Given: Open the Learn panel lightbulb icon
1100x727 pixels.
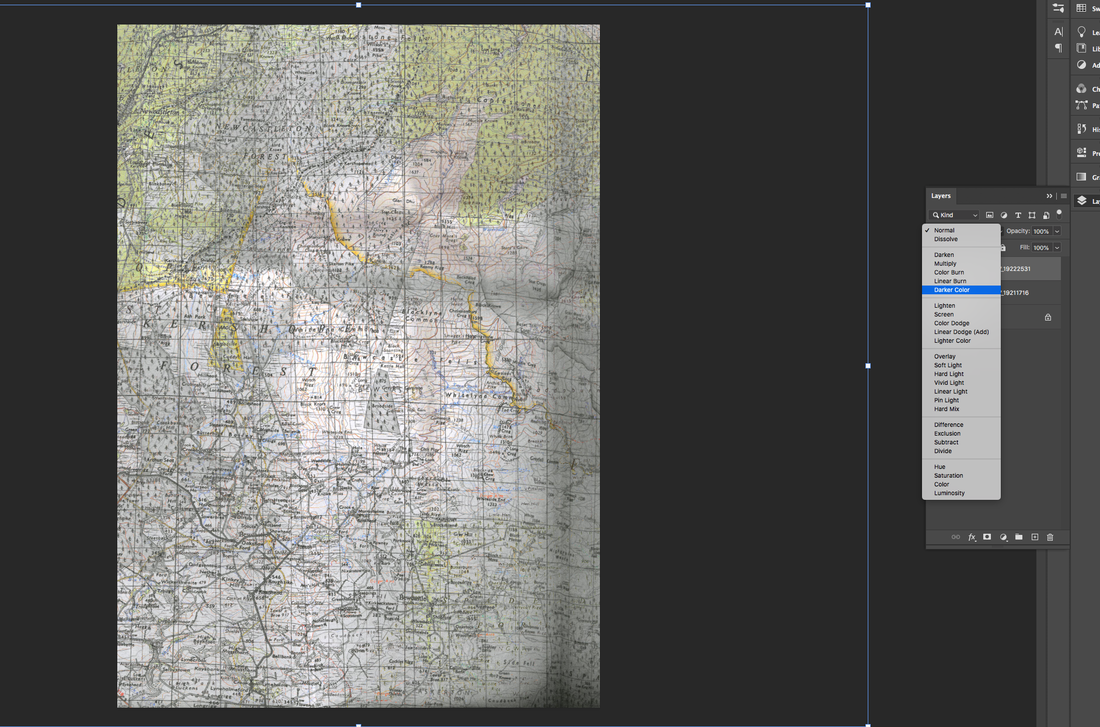Looking at the screenshot, I should [x=1081, y=32].
